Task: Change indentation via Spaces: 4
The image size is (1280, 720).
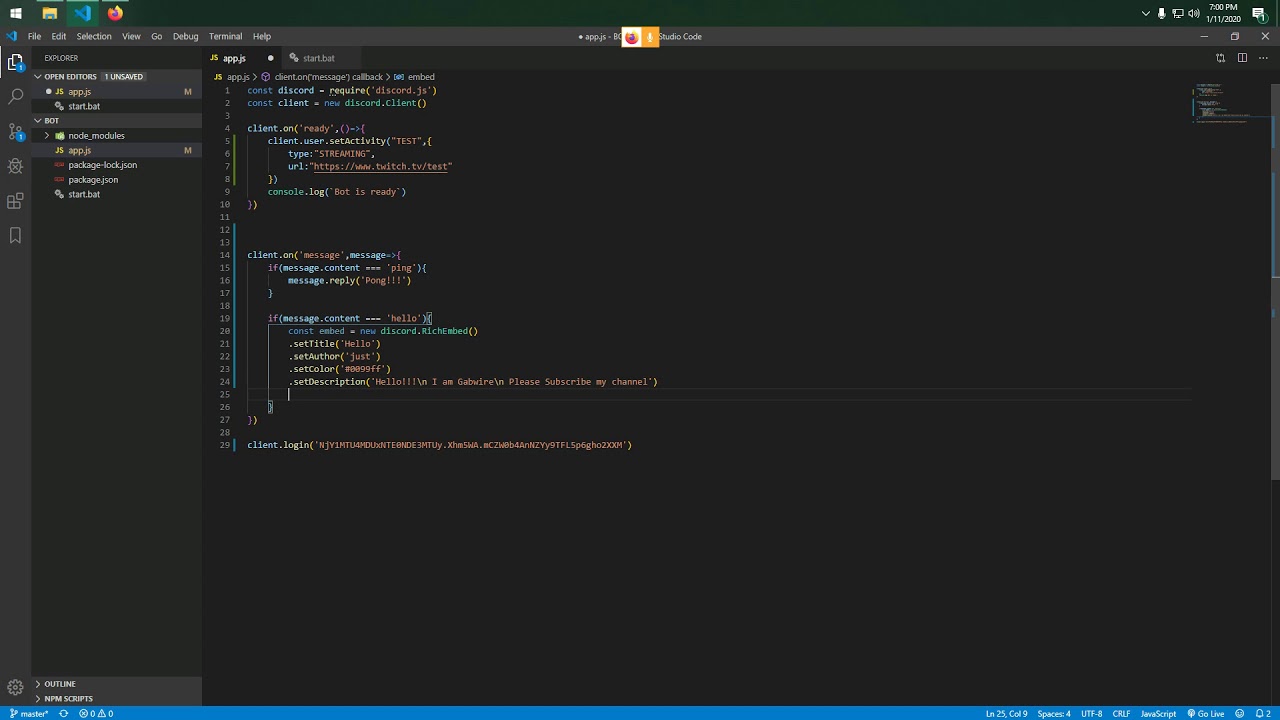Action: (x=1054, y=714)
